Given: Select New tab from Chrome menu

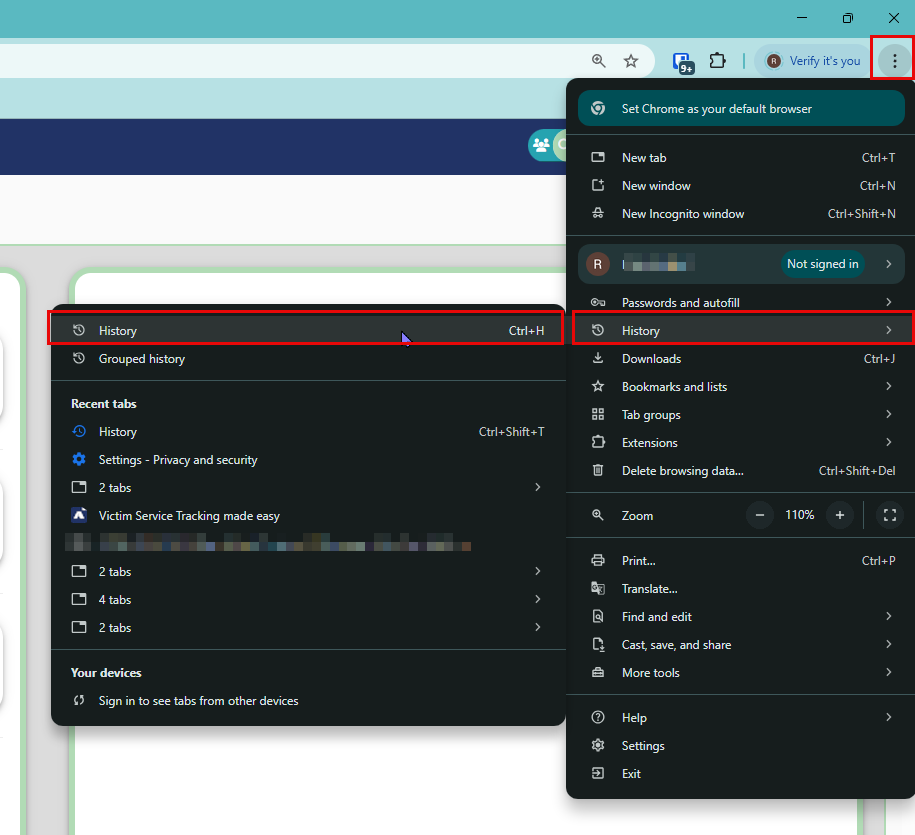Looking at the screenshot, I should 741,158.
